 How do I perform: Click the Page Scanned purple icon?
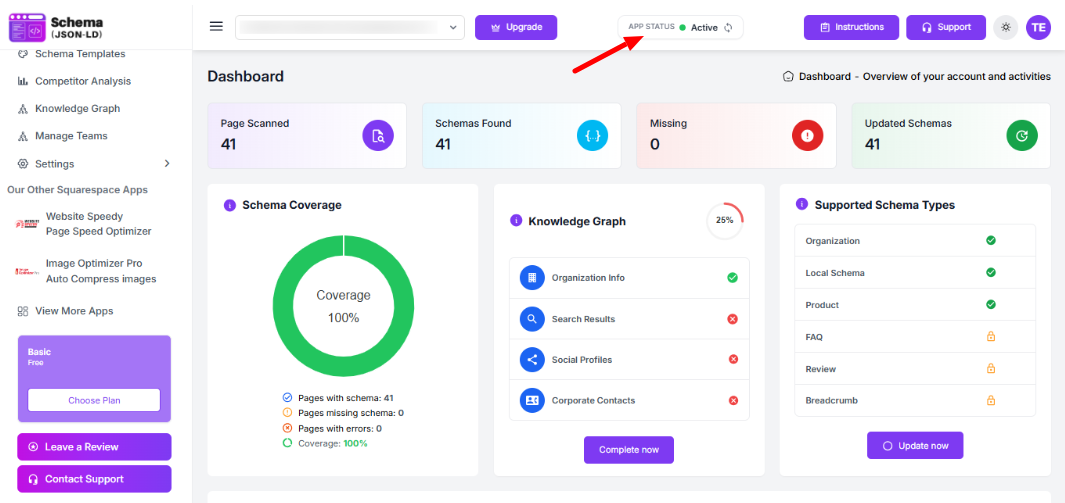coord(378,135)
